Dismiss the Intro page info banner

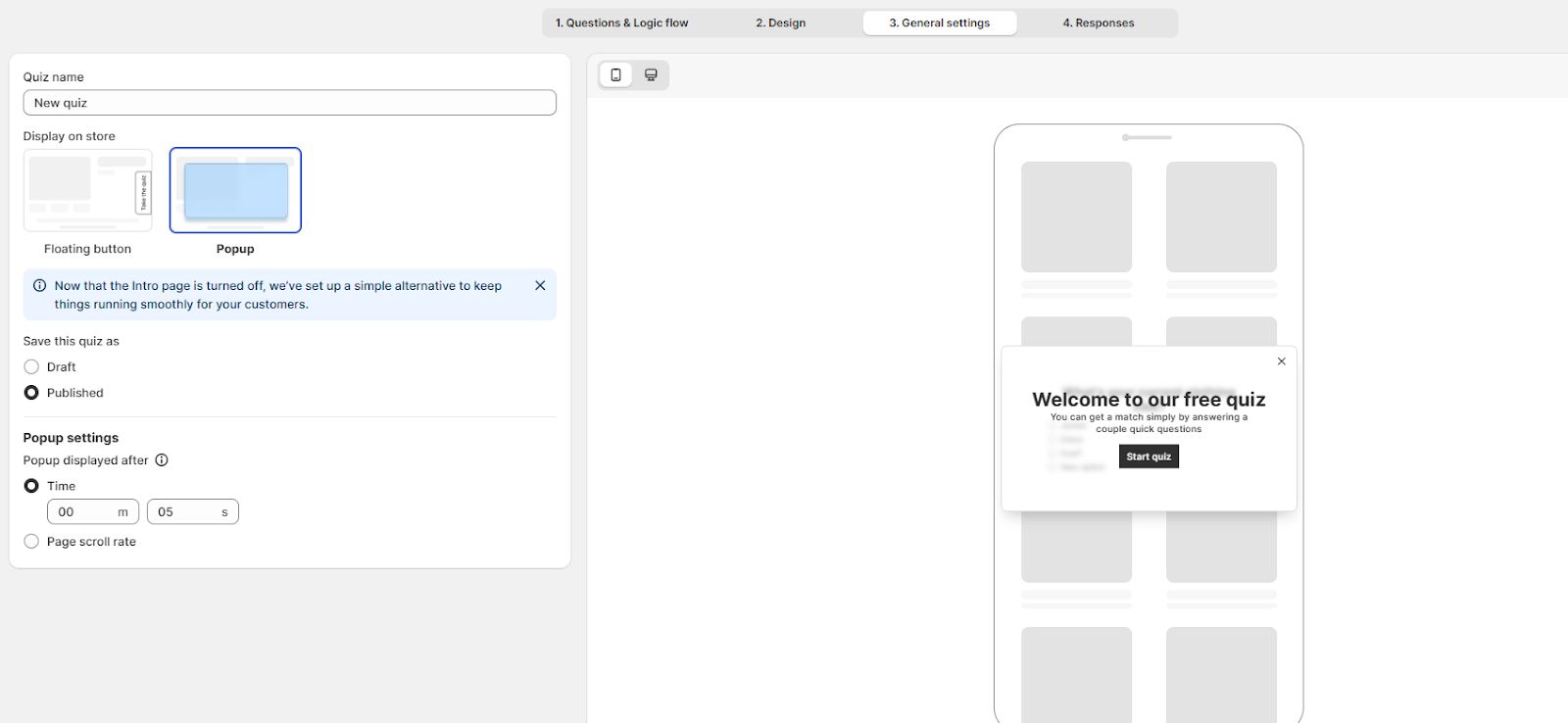pos(540,286)
